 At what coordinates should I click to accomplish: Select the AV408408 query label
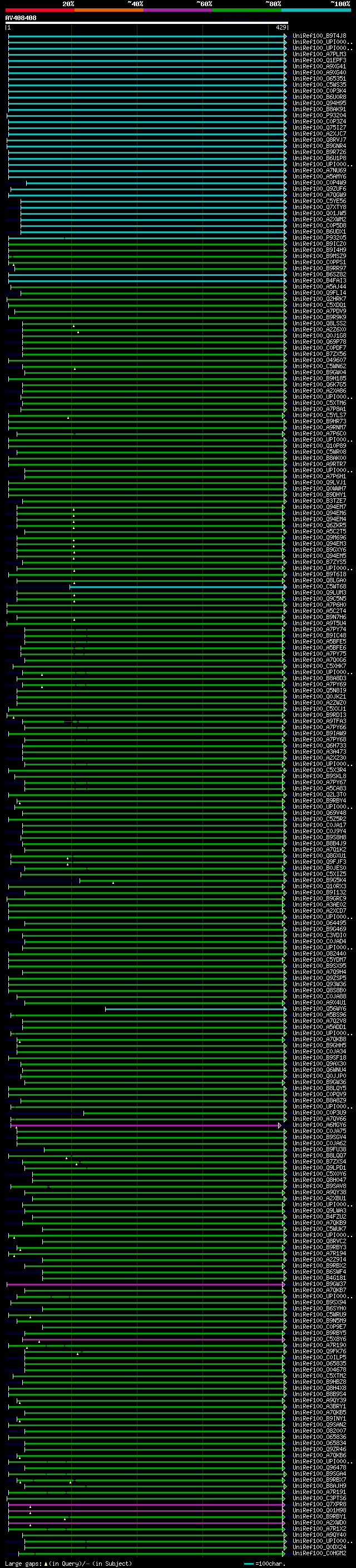[21, 18]
